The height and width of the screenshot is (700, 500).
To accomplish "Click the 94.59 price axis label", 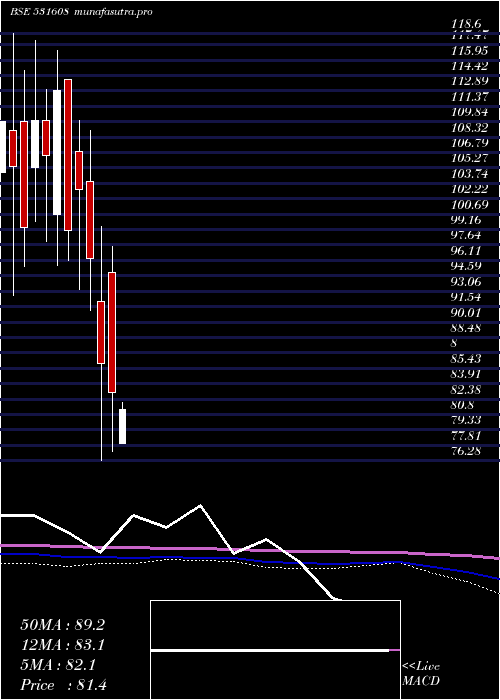I will (x=467, y=267).
